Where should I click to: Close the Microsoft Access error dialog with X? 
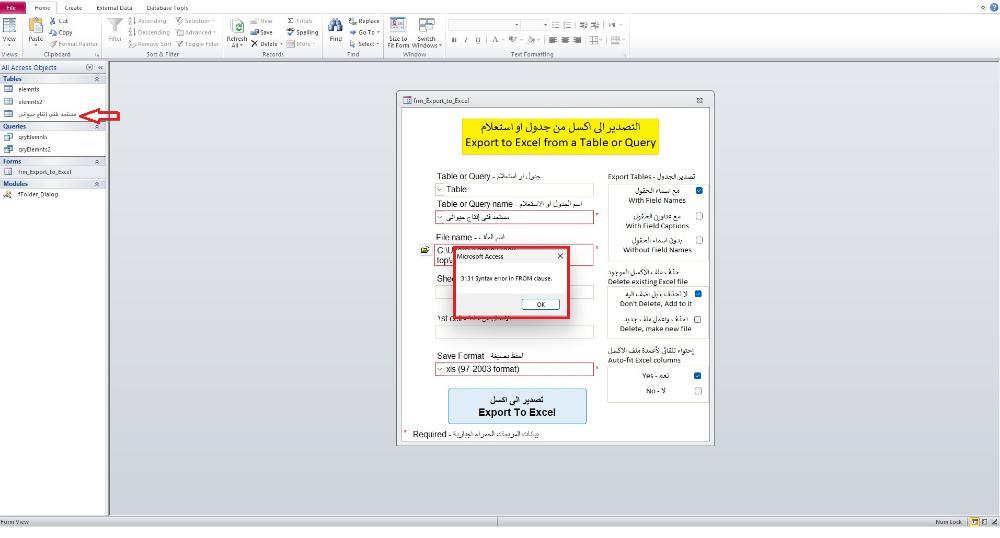[560, 256]
